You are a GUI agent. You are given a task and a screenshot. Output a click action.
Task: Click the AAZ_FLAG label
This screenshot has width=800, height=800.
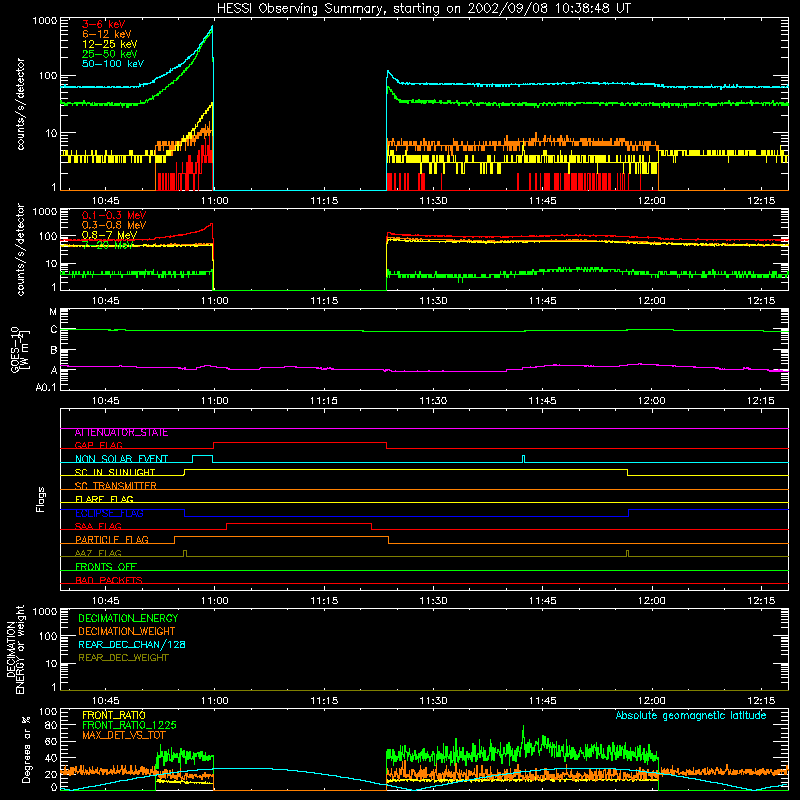click(x=98, y=553)
